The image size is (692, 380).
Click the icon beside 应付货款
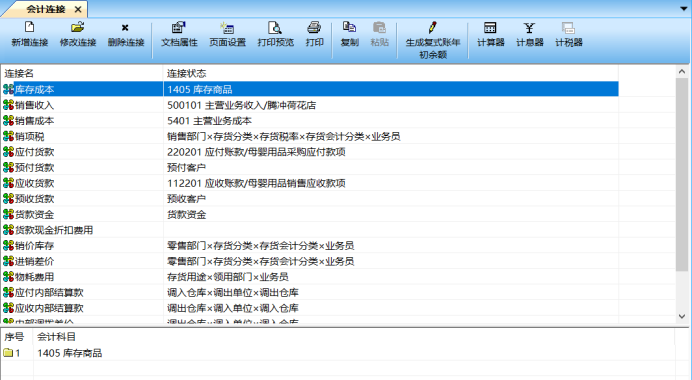pos(8,152)
